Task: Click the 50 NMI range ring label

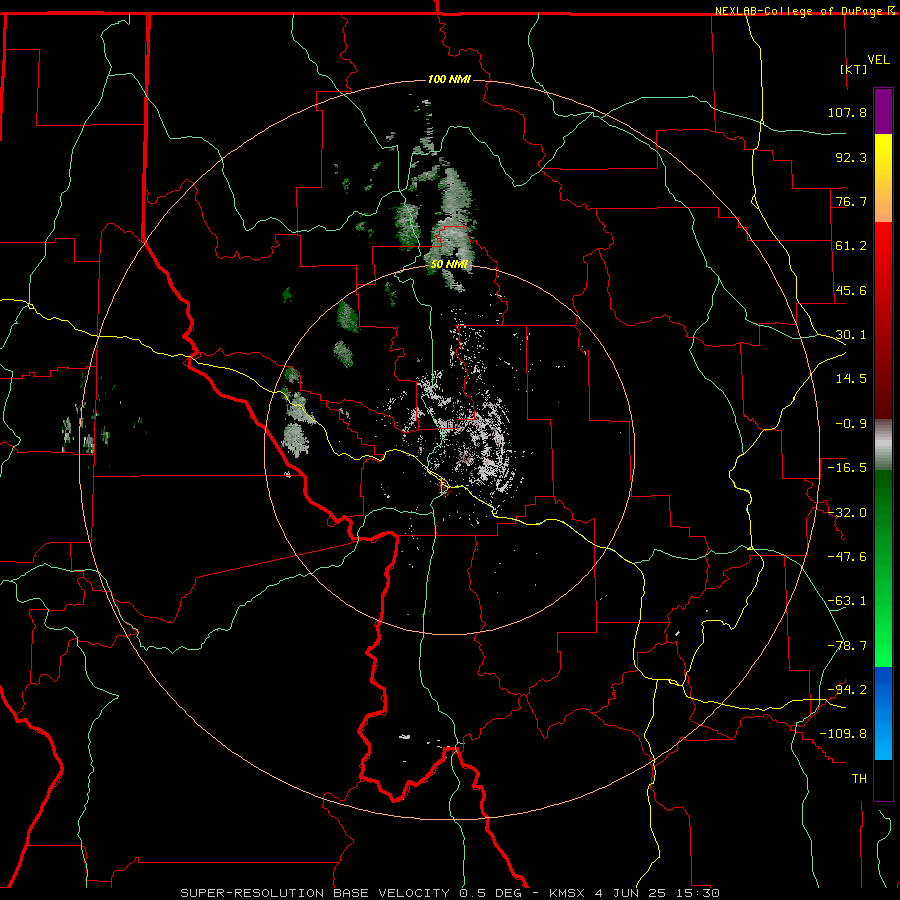Action: point(449,264)
